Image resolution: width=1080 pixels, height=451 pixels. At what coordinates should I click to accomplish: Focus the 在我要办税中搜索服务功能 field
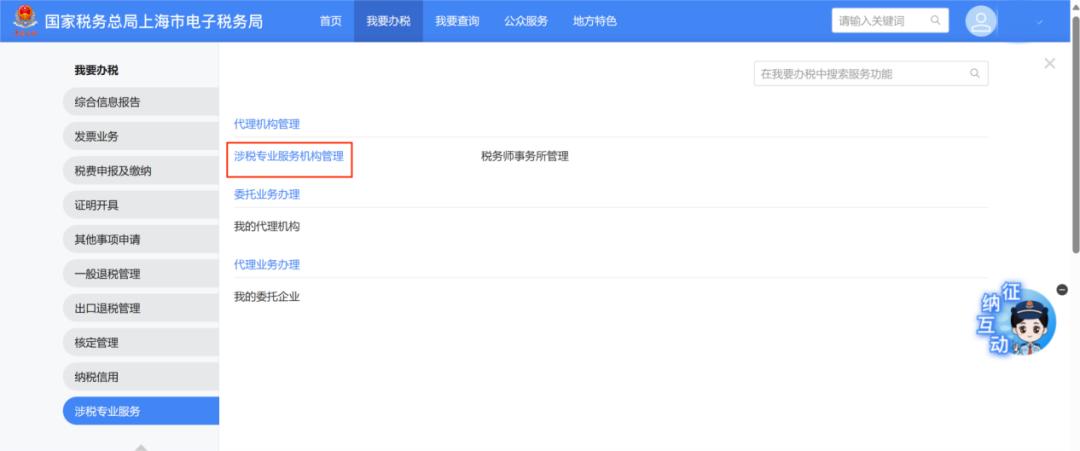point(871,74)
